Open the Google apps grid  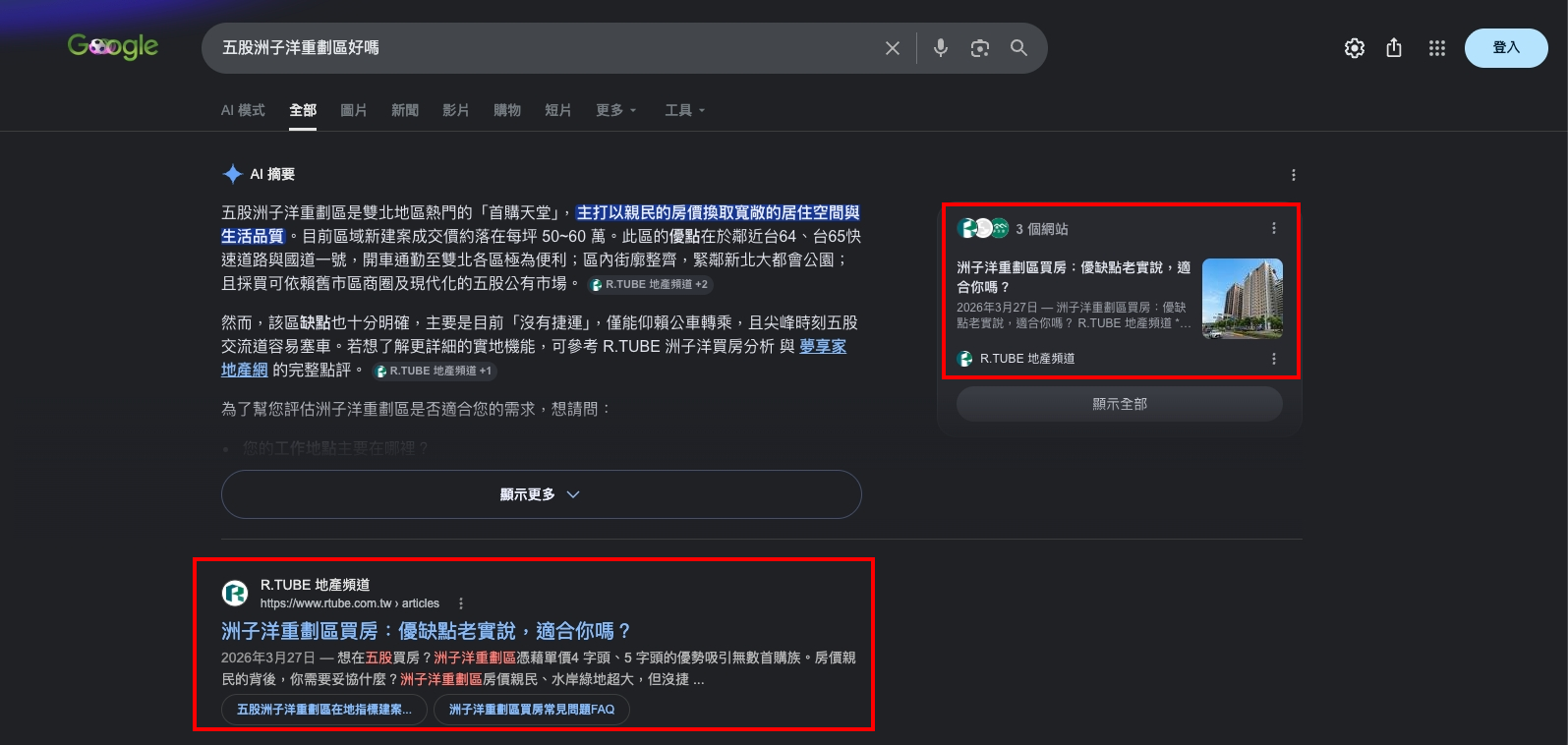[1437, 48]
